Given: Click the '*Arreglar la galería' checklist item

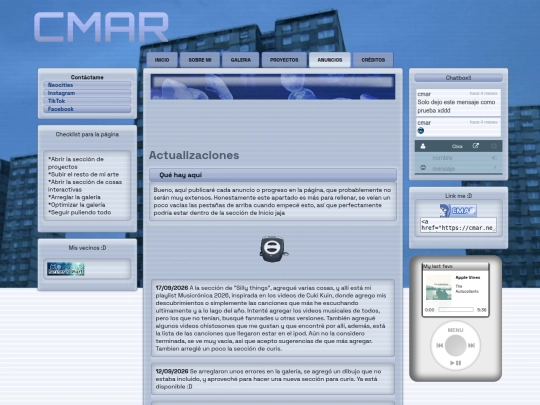Looking at the screenshot, I should point(74,197).
